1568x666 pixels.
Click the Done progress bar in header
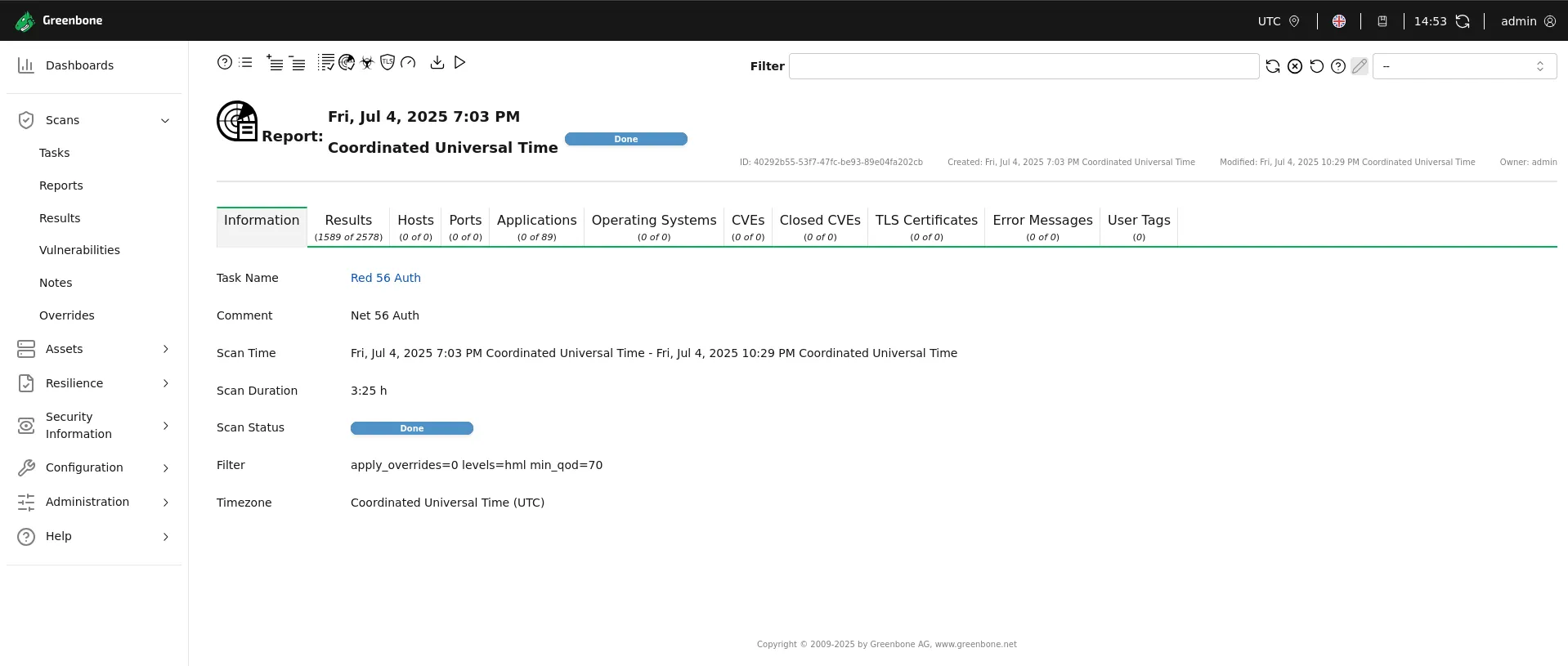[x=626, y=139]
